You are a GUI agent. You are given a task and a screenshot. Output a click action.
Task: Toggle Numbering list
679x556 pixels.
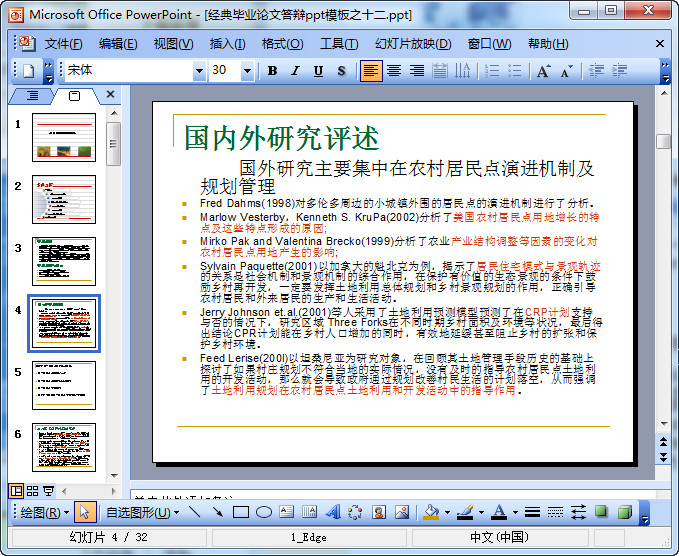[491, 71]
